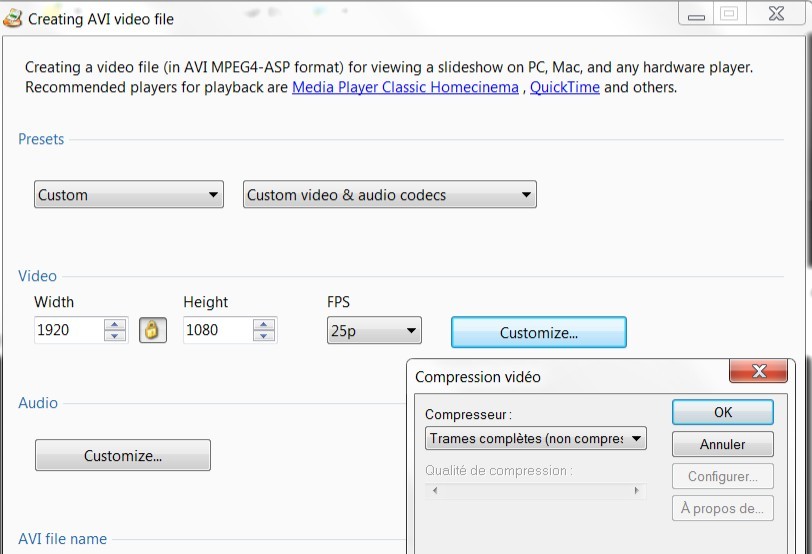Increase Height using up spinner arrow
The image size is (812, 554).
(264, 324)
